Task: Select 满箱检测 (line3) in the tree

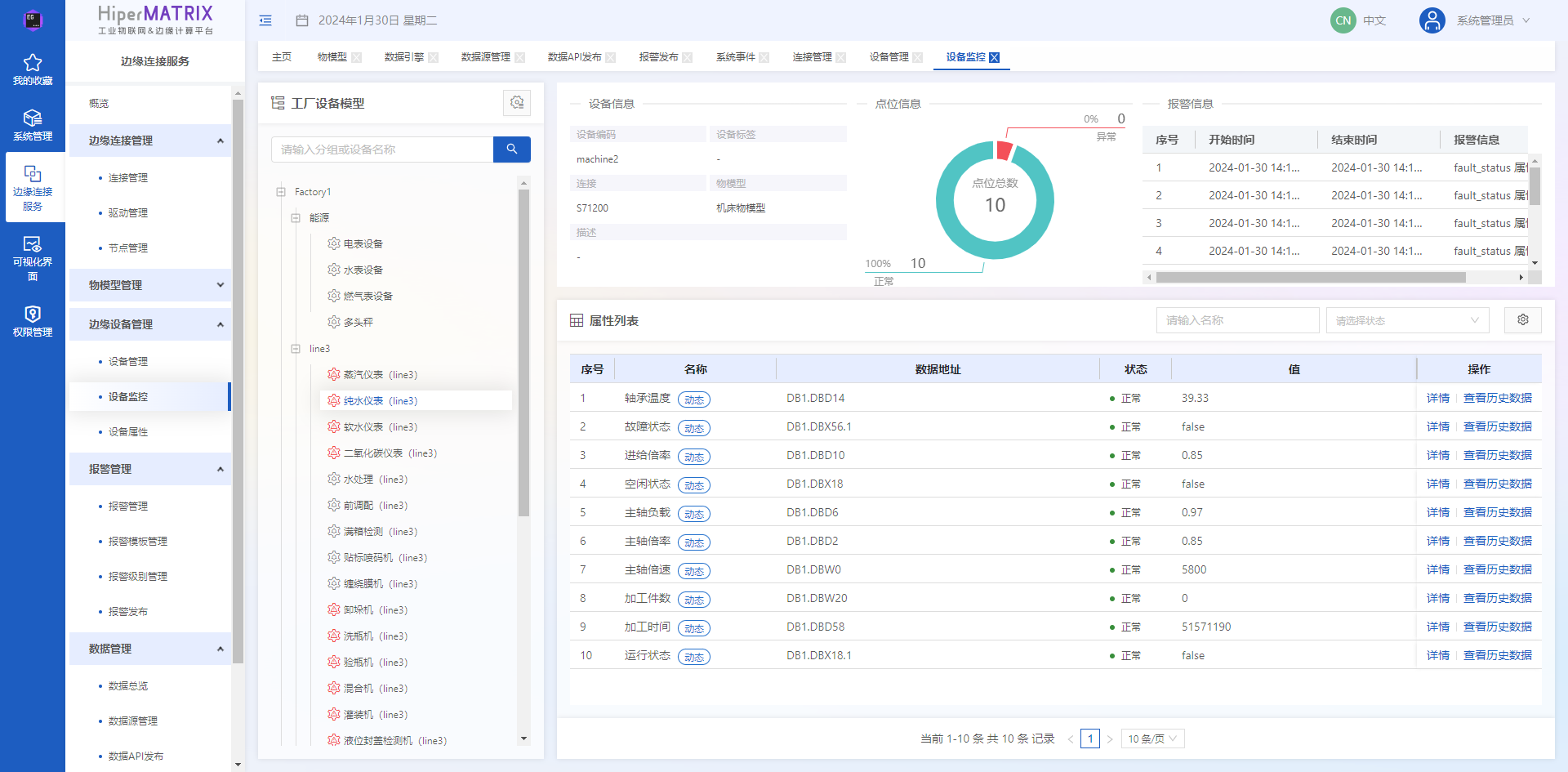Action: [381, 531]
